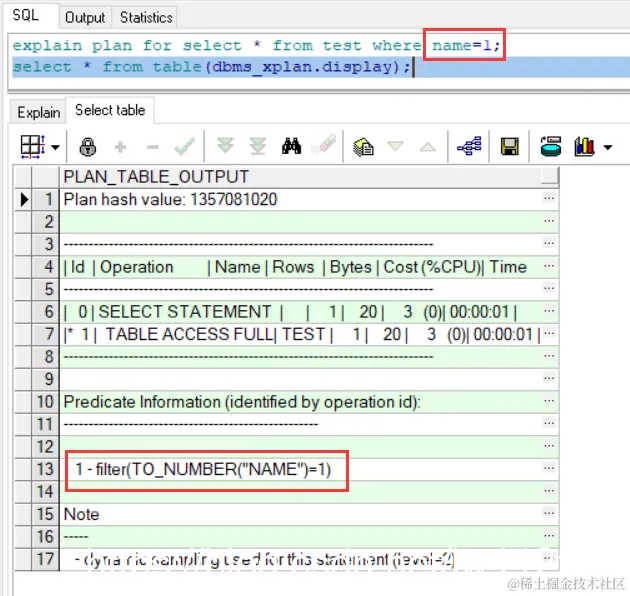Open the ellipsis button on row 10
This screenshot has height=596, width=630.
[x=549, y=401]
